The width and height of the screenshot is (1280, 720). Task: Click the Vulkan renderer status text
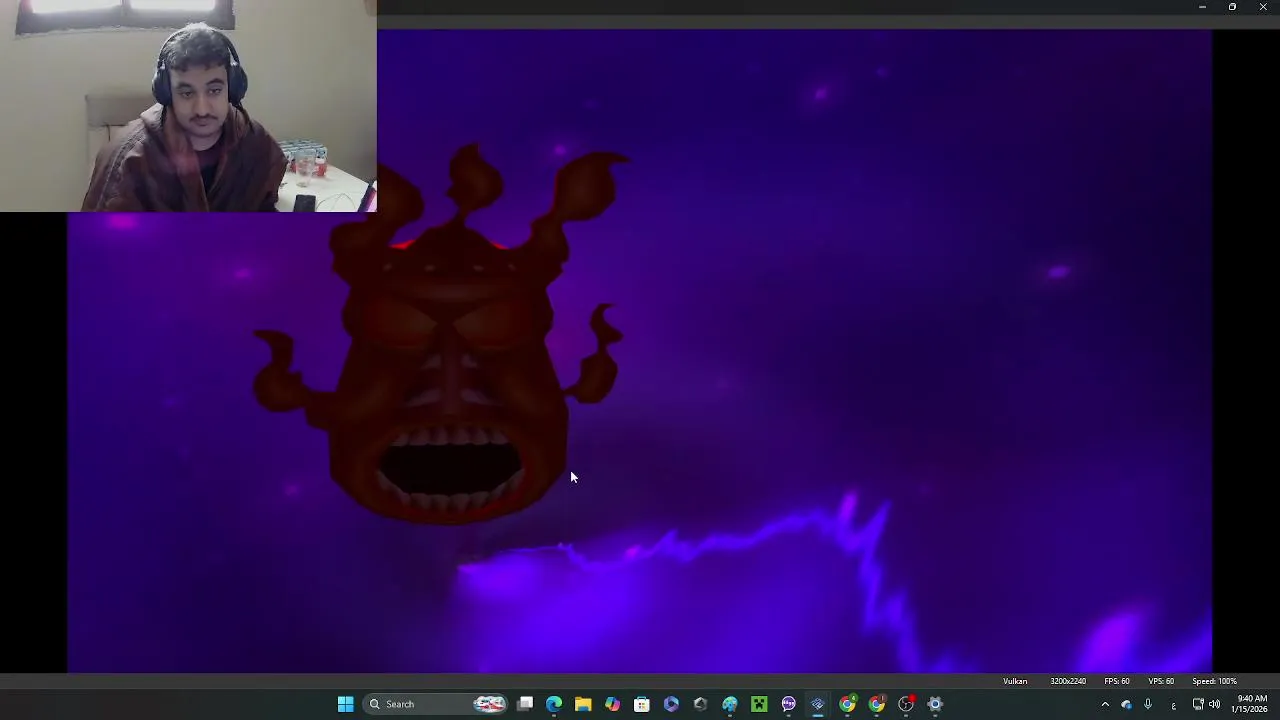1015,681
